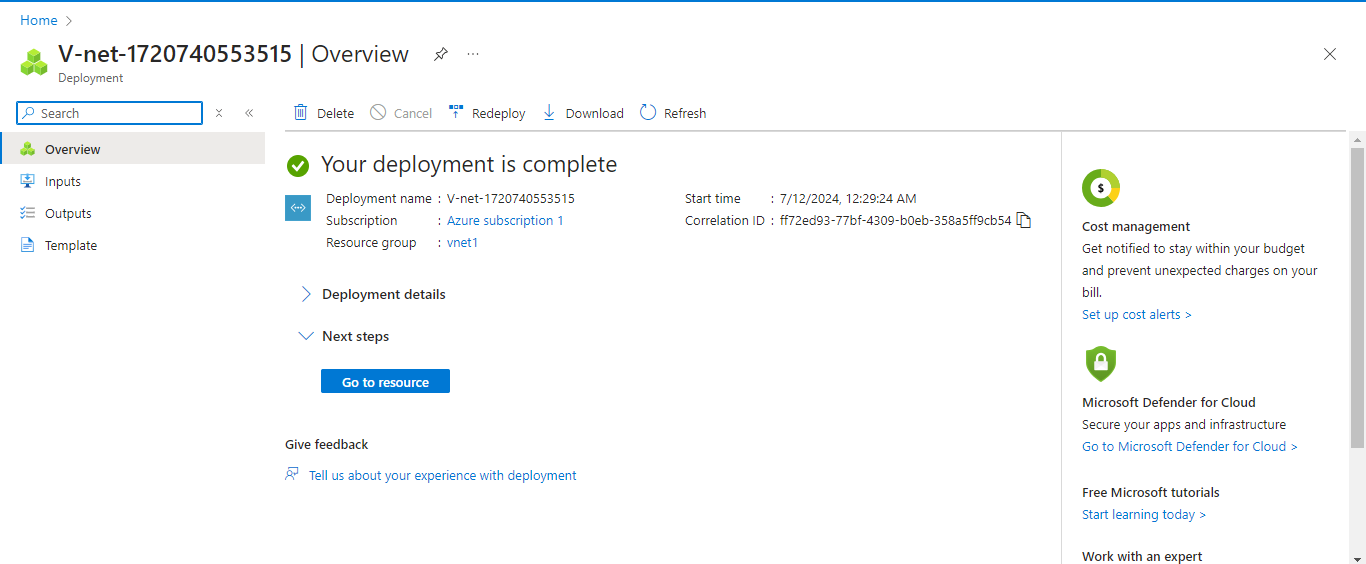Click deployment name value V-net-1720740553515
Screen dimensions: 1366x564
511,198
